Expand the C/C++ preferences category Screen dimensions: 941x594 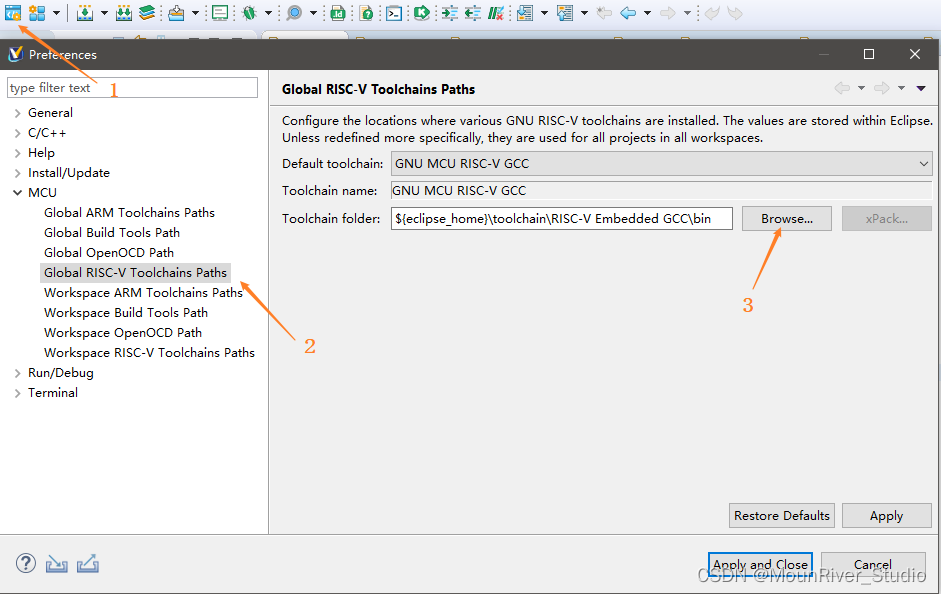[x=17, y=133]
